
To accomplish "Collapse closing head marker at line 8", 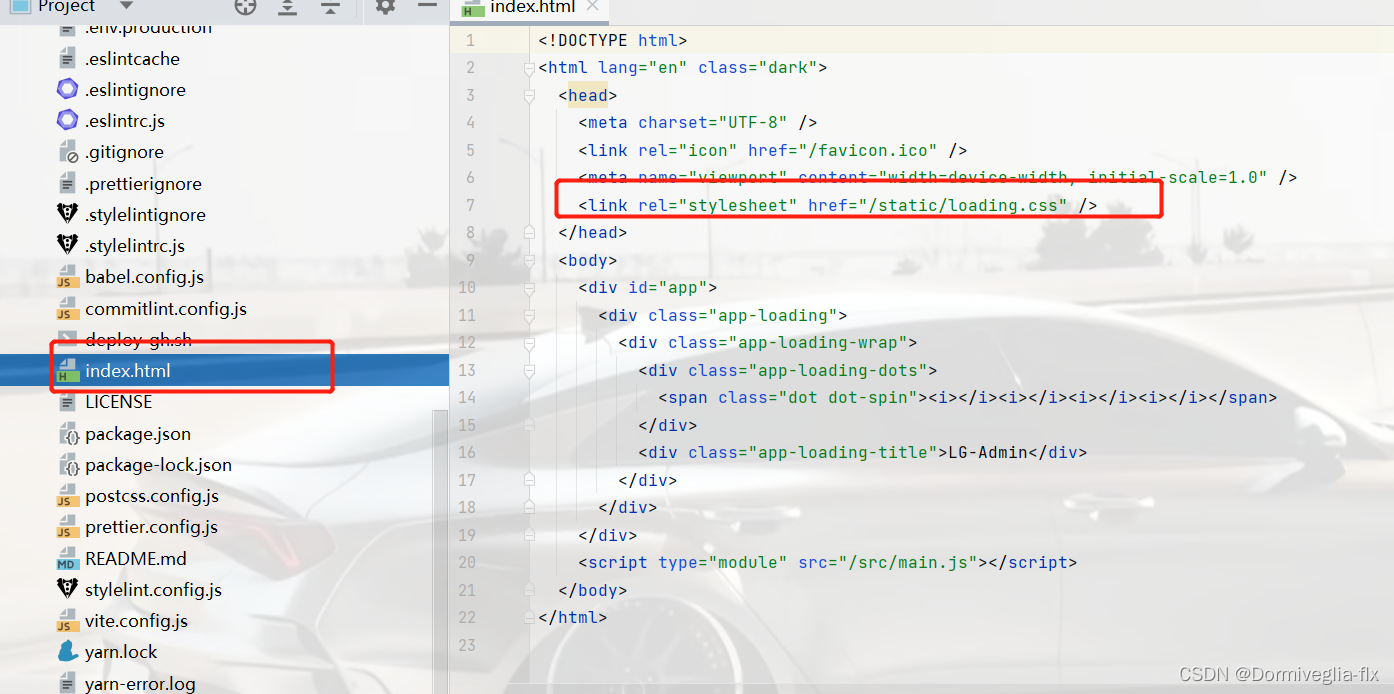I will point(530,232).
